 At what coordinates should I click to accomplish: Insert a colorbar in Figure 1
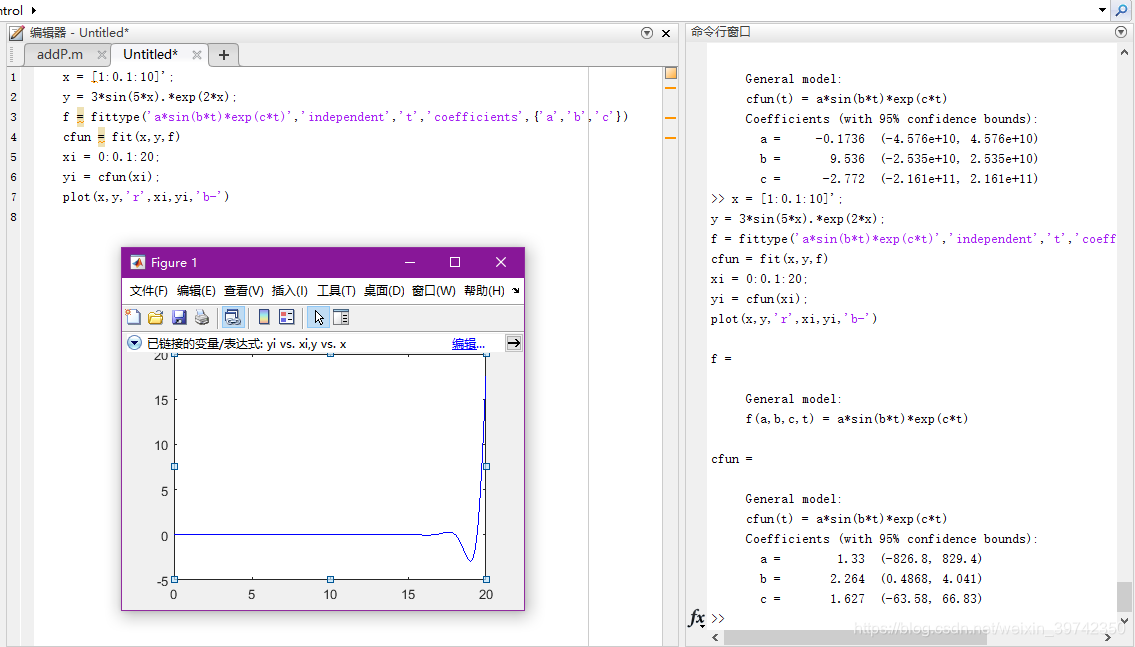(x=262, y=316)
